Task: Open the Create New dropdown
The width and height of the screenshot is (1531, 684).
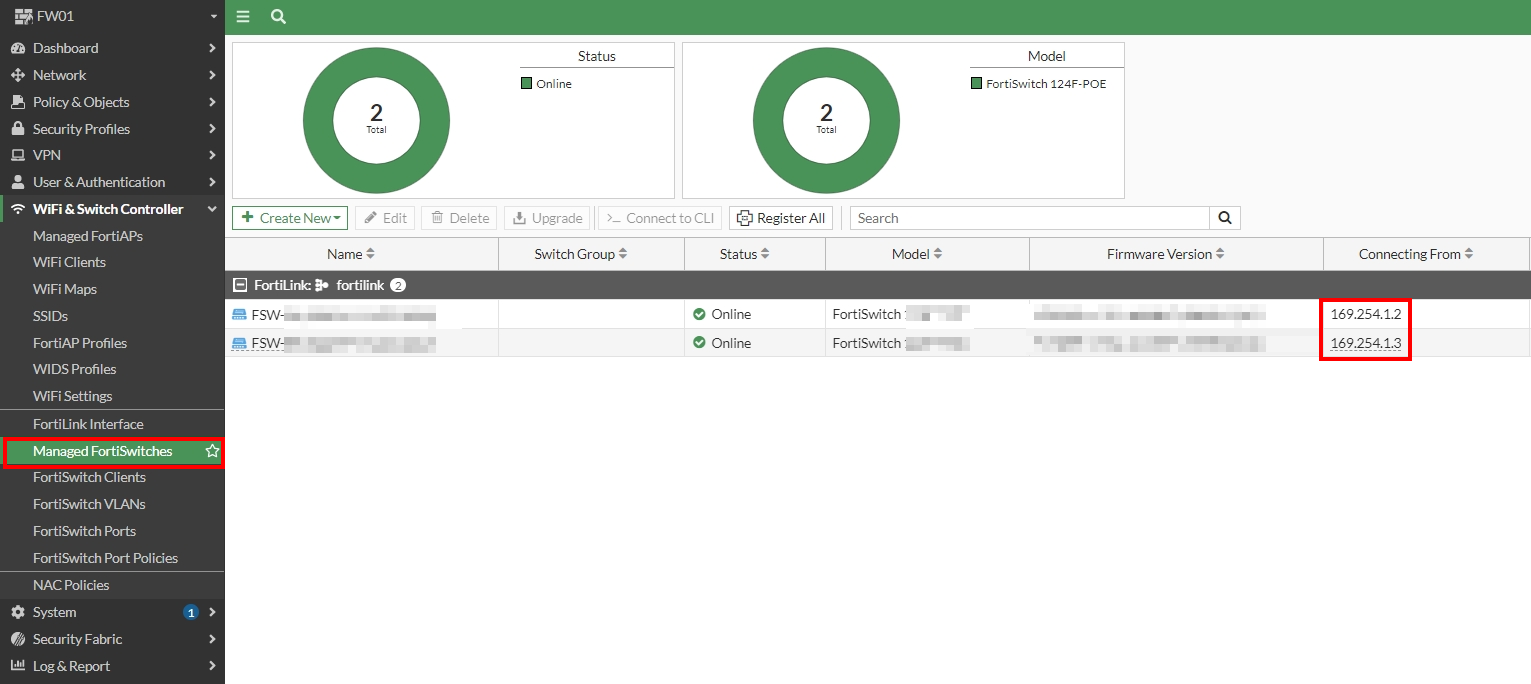Action: click(290, 218)
